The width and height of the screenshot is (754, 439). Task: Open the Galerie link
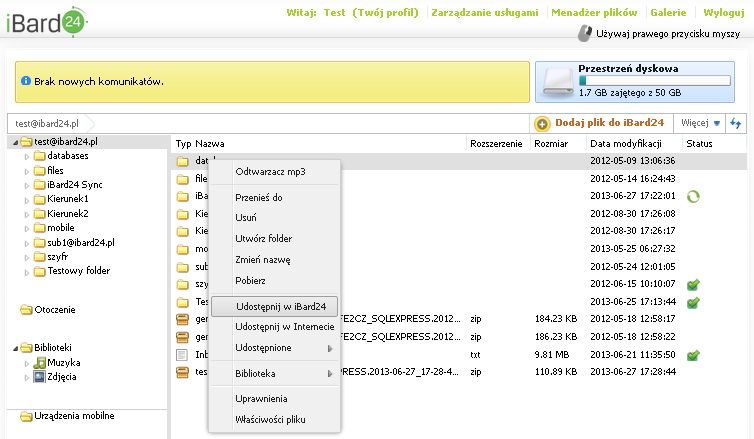[668, 13]
